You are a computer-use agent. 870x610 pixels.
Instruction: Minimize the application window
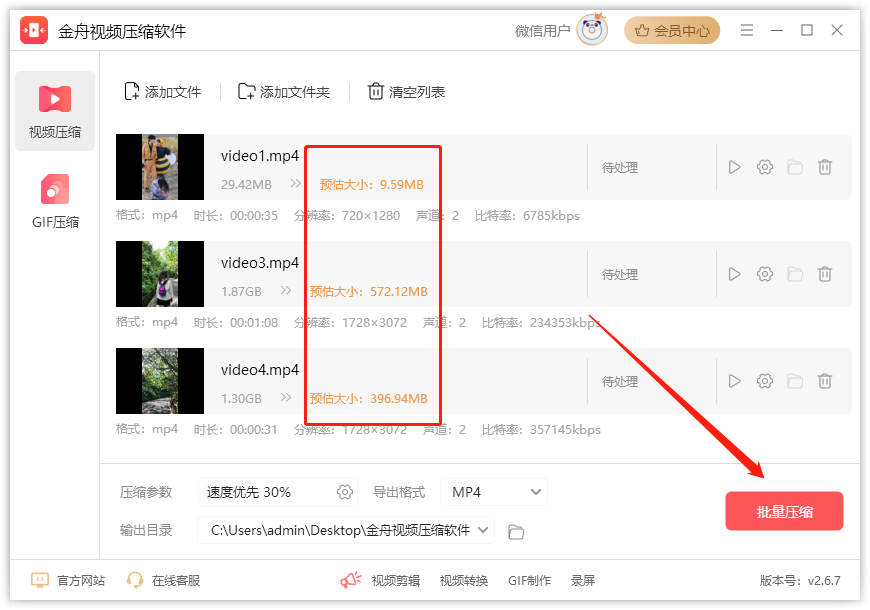point(777,30)
